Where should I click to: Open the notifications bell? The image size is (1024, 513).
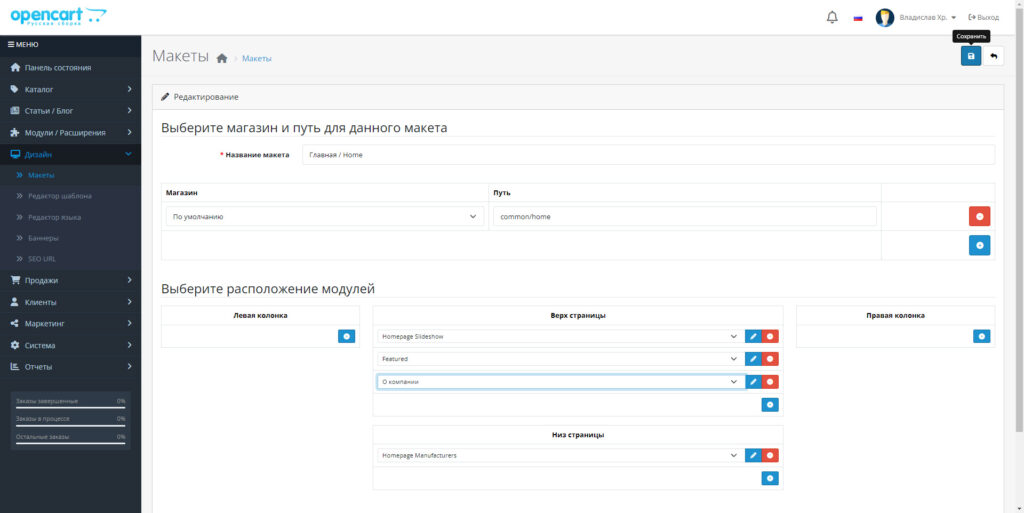832,18
